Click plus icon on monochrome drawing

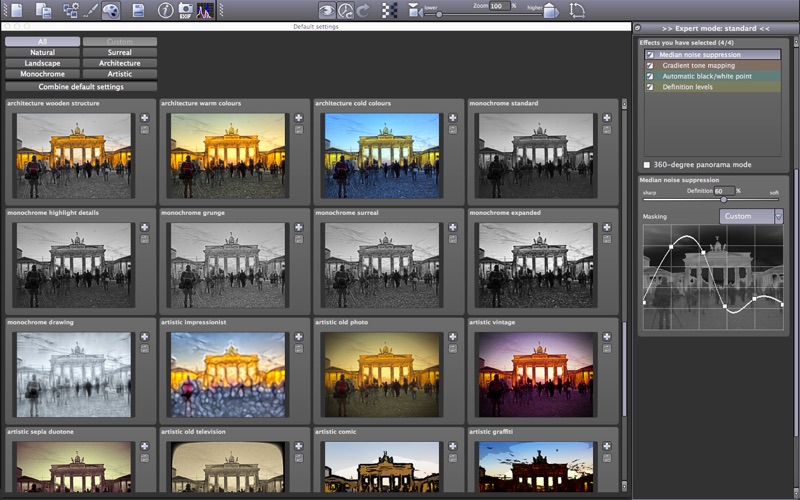coord(145,337)
